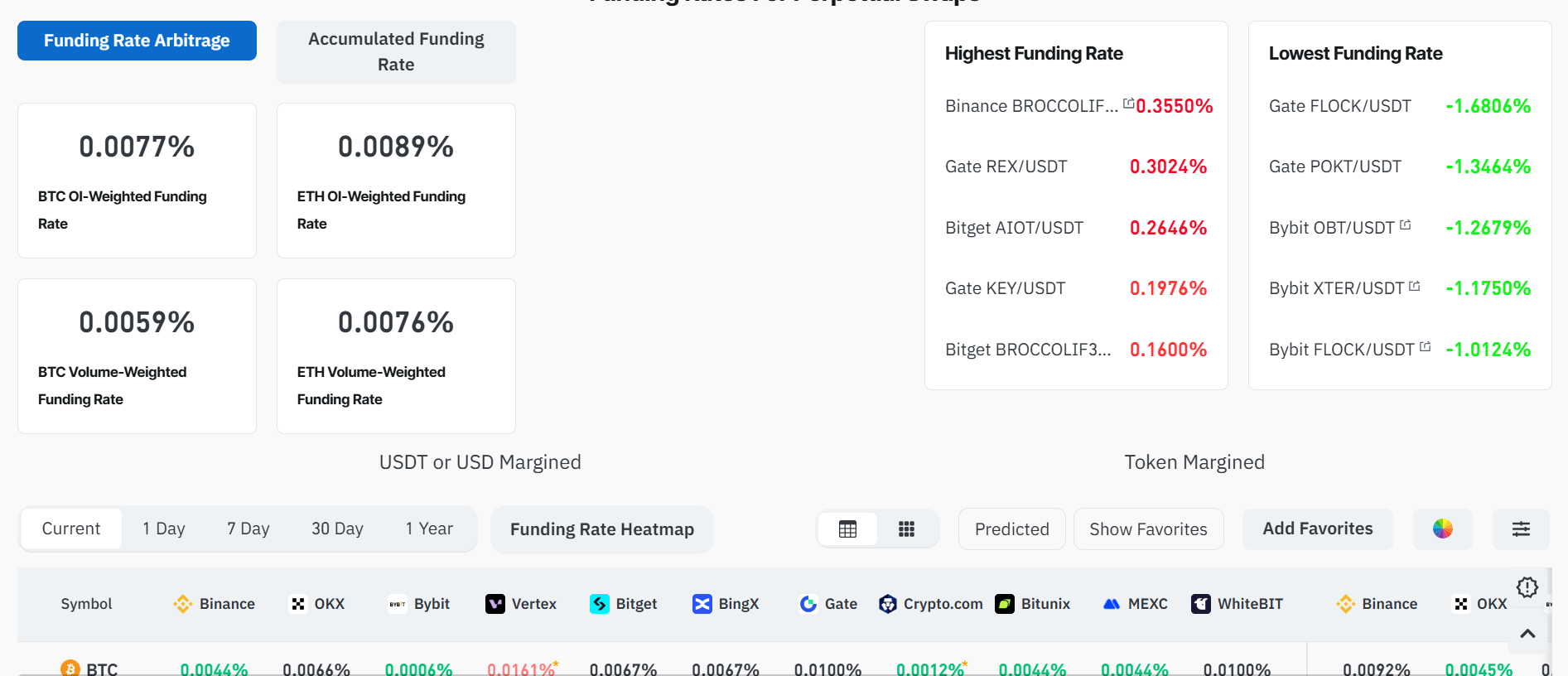Click the Bitunix logo icon
Screen dimensions: 1568x676
coord(1005,604)
